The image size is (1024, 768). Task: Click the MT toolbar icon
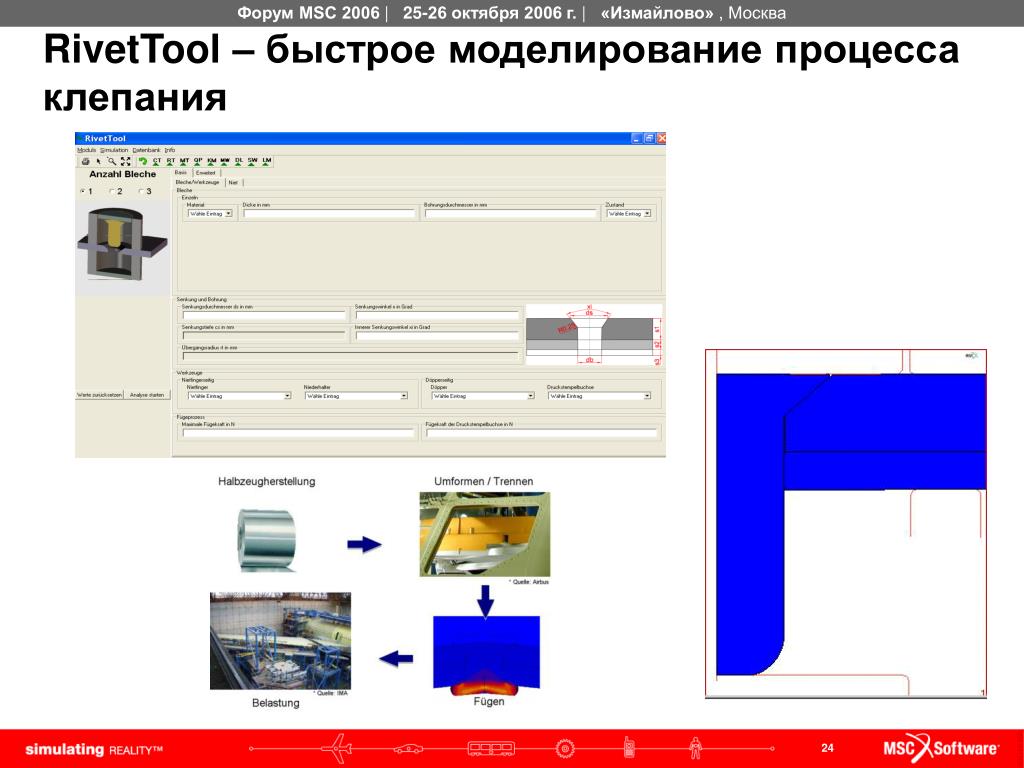[184, 161]
